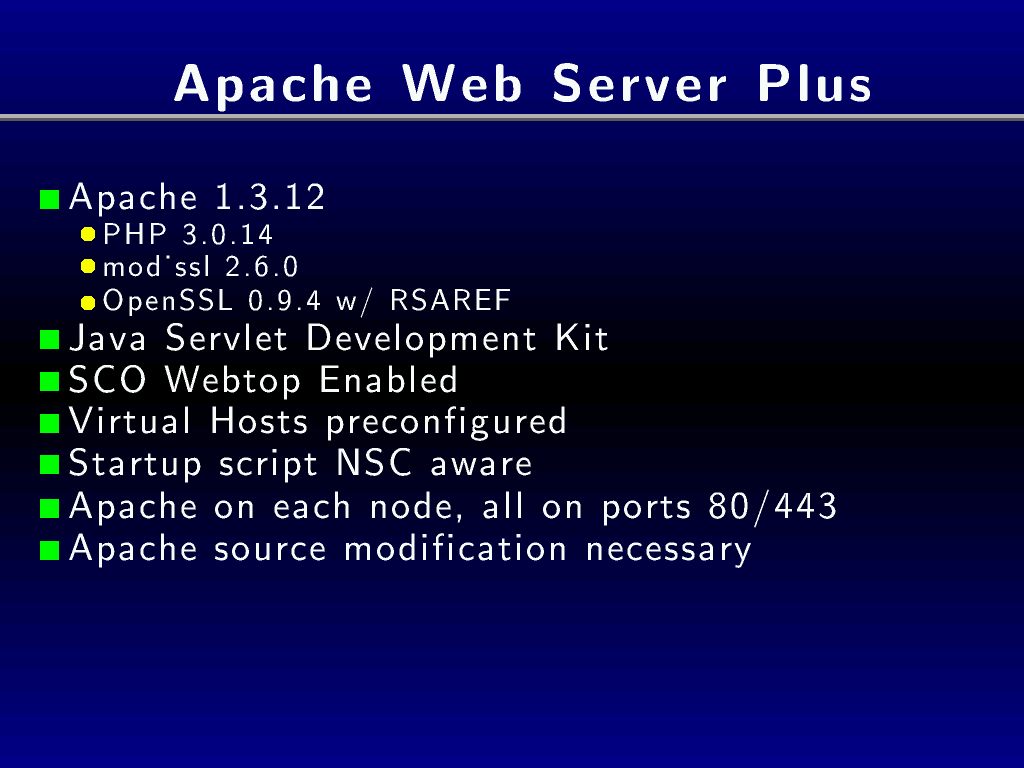
Task: Click the "SCO Webtop Enabled" bullet
Action: point(263,380)
